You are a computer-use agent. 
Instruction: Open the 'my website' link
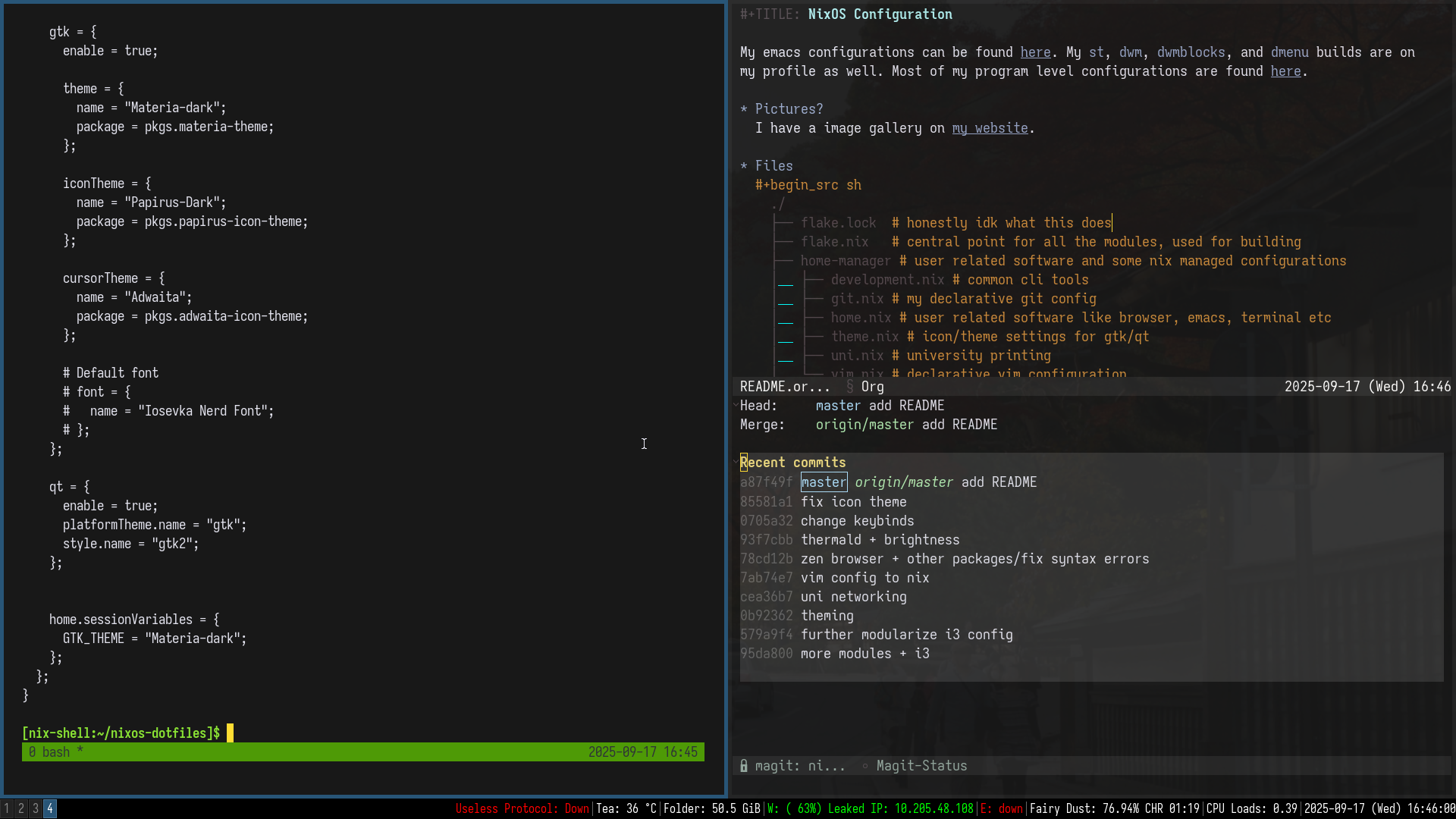tap(990, 128)
